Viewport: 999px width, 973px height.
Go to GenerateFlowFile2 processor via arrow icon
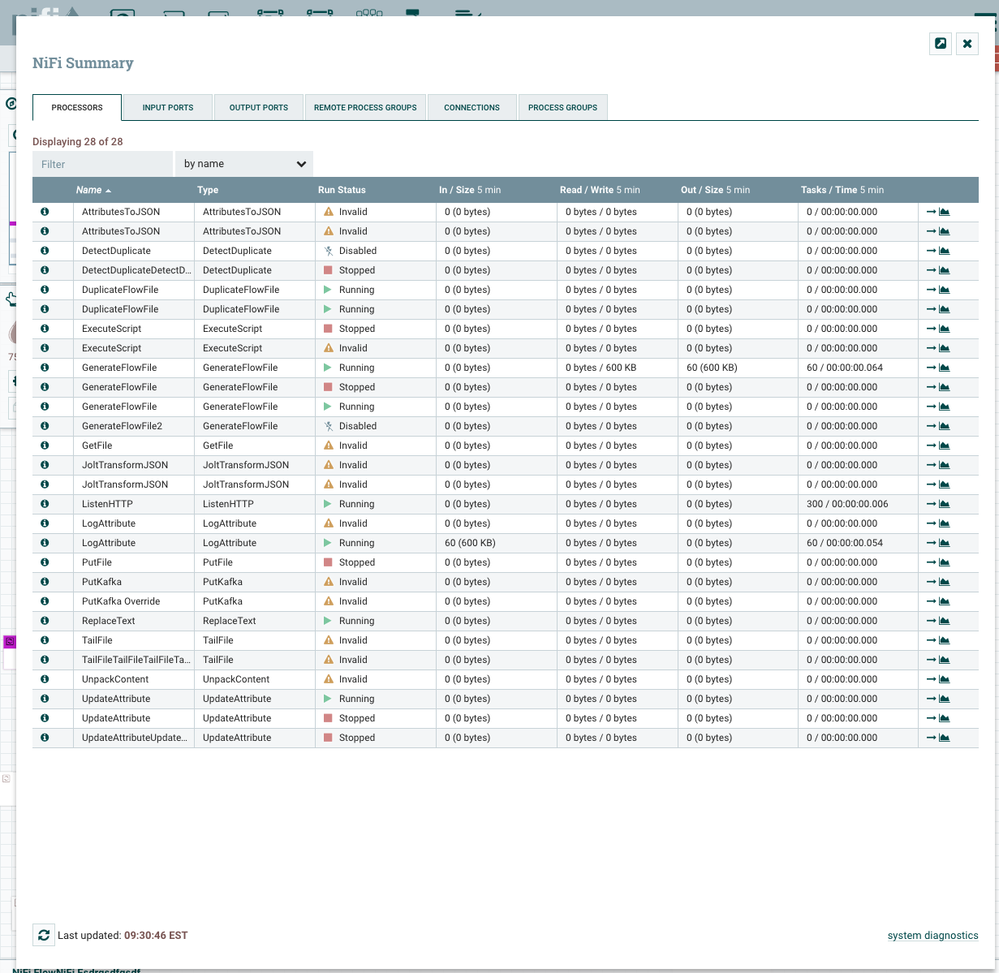[x=931, y=426]
